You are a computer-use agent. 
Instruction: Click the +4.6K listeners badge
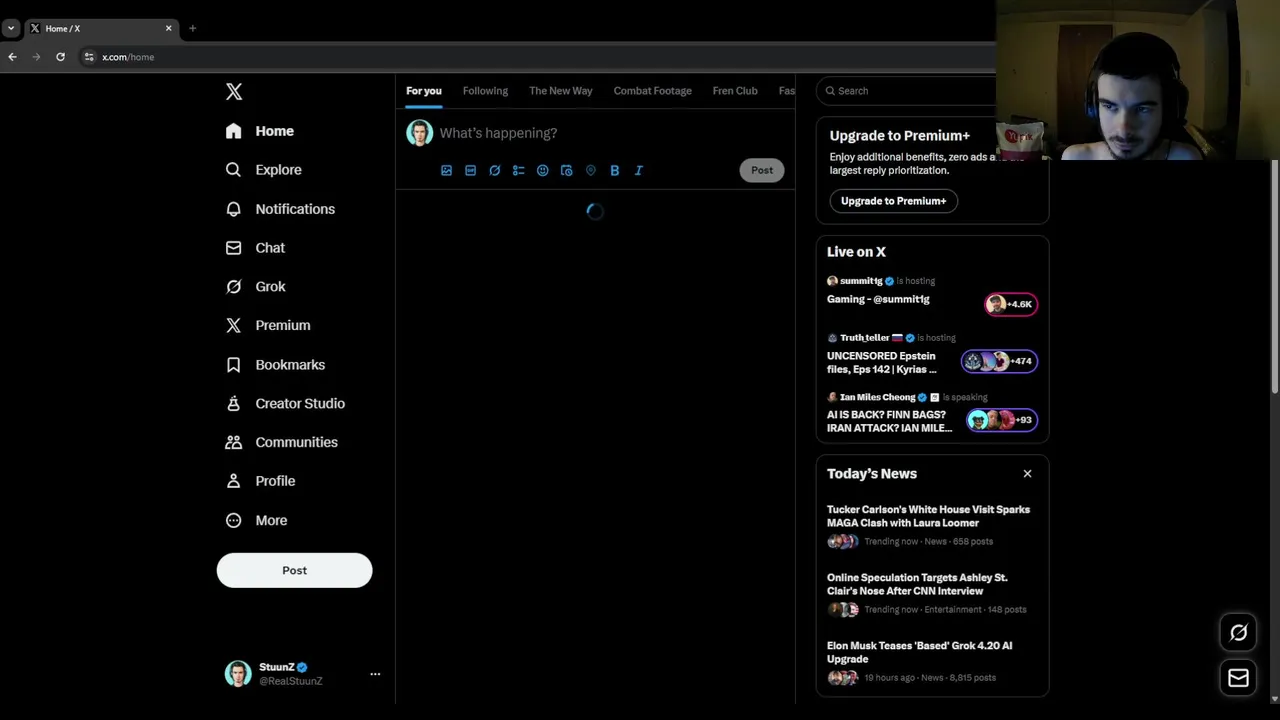[x=1011, y=304]
